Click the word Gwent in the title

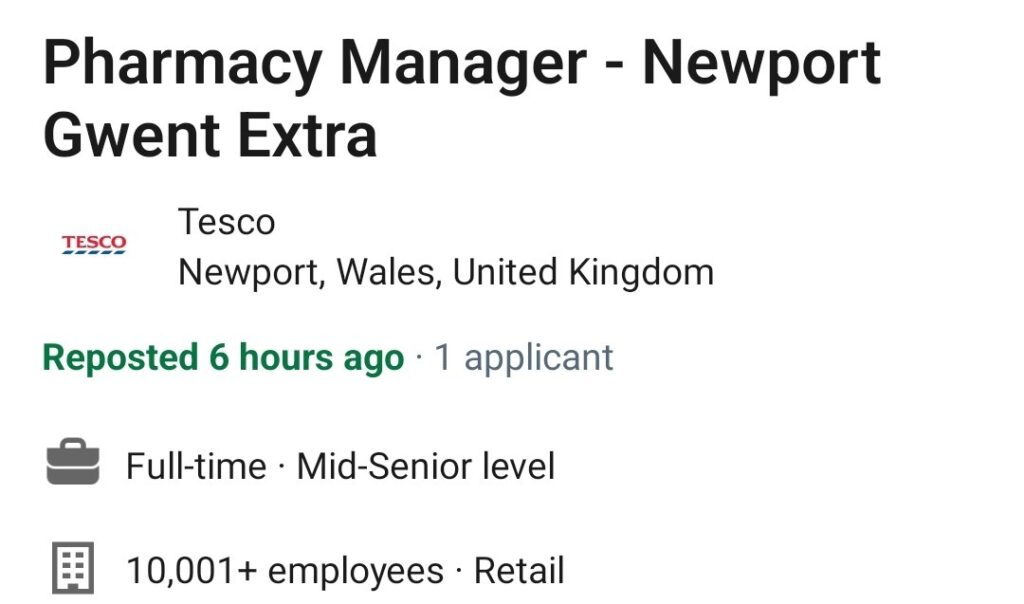pos(131,136)
